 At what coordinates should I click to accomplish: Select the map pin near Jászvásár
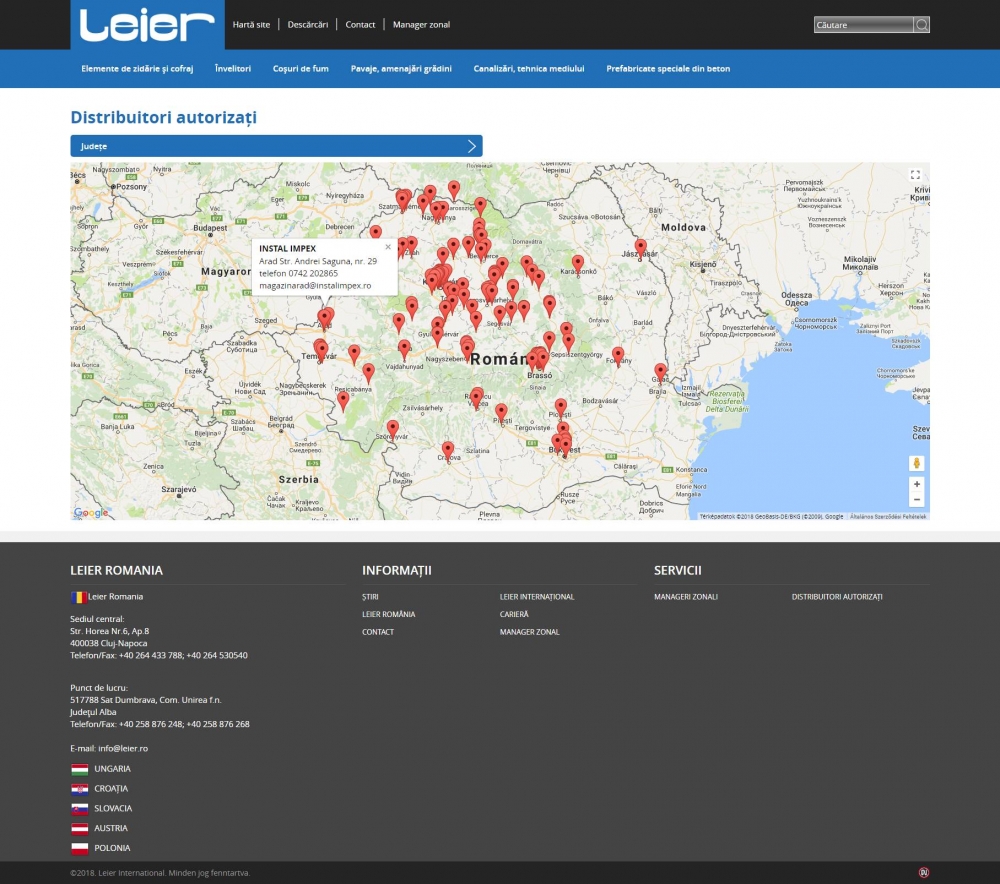(640, 247)
